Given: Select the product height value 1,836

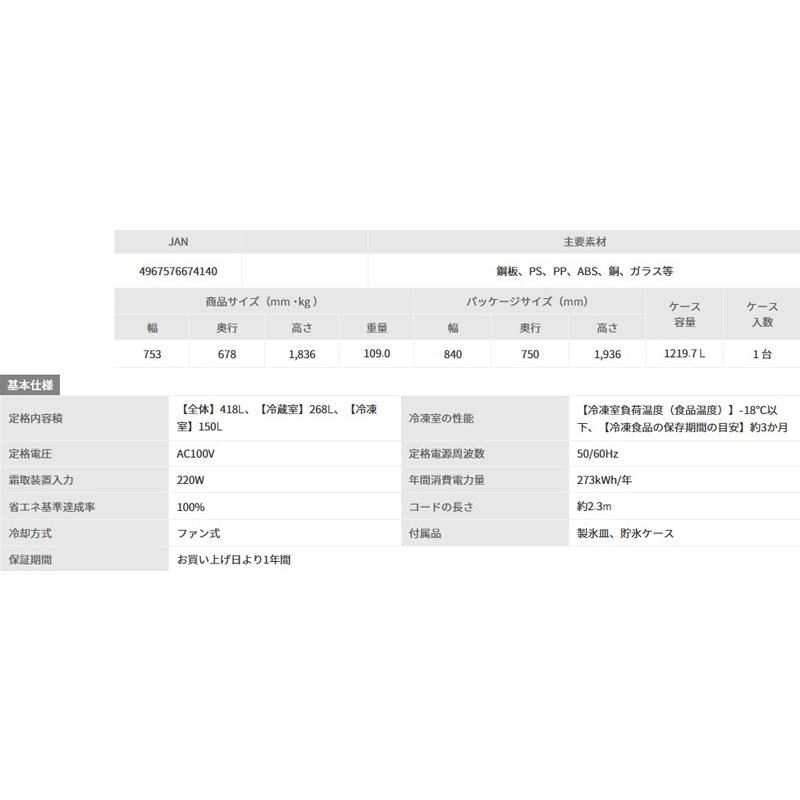Looking at the screenshot, I should click(x=302, y=354).
